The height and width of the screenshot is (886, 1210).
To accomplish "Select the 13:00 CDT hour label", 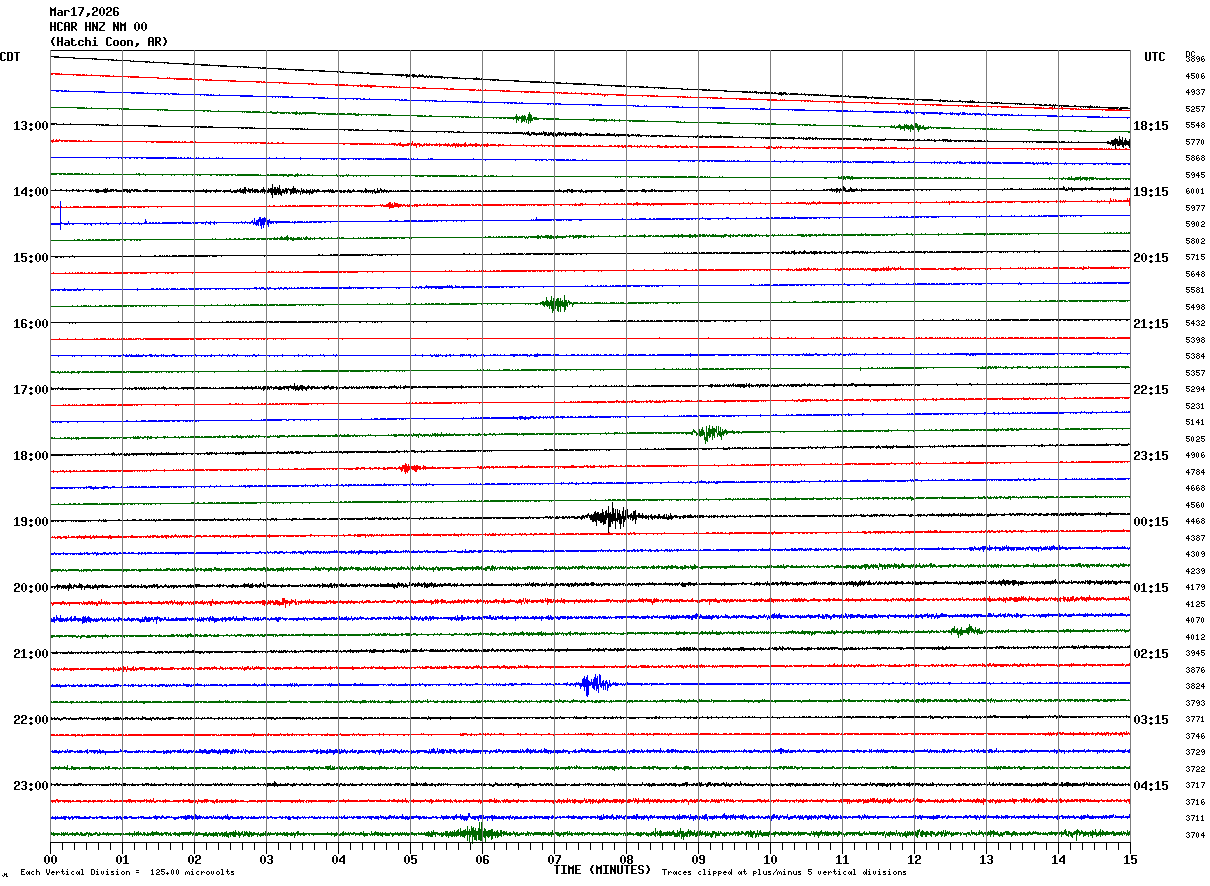I will click(x=31, y=126).
